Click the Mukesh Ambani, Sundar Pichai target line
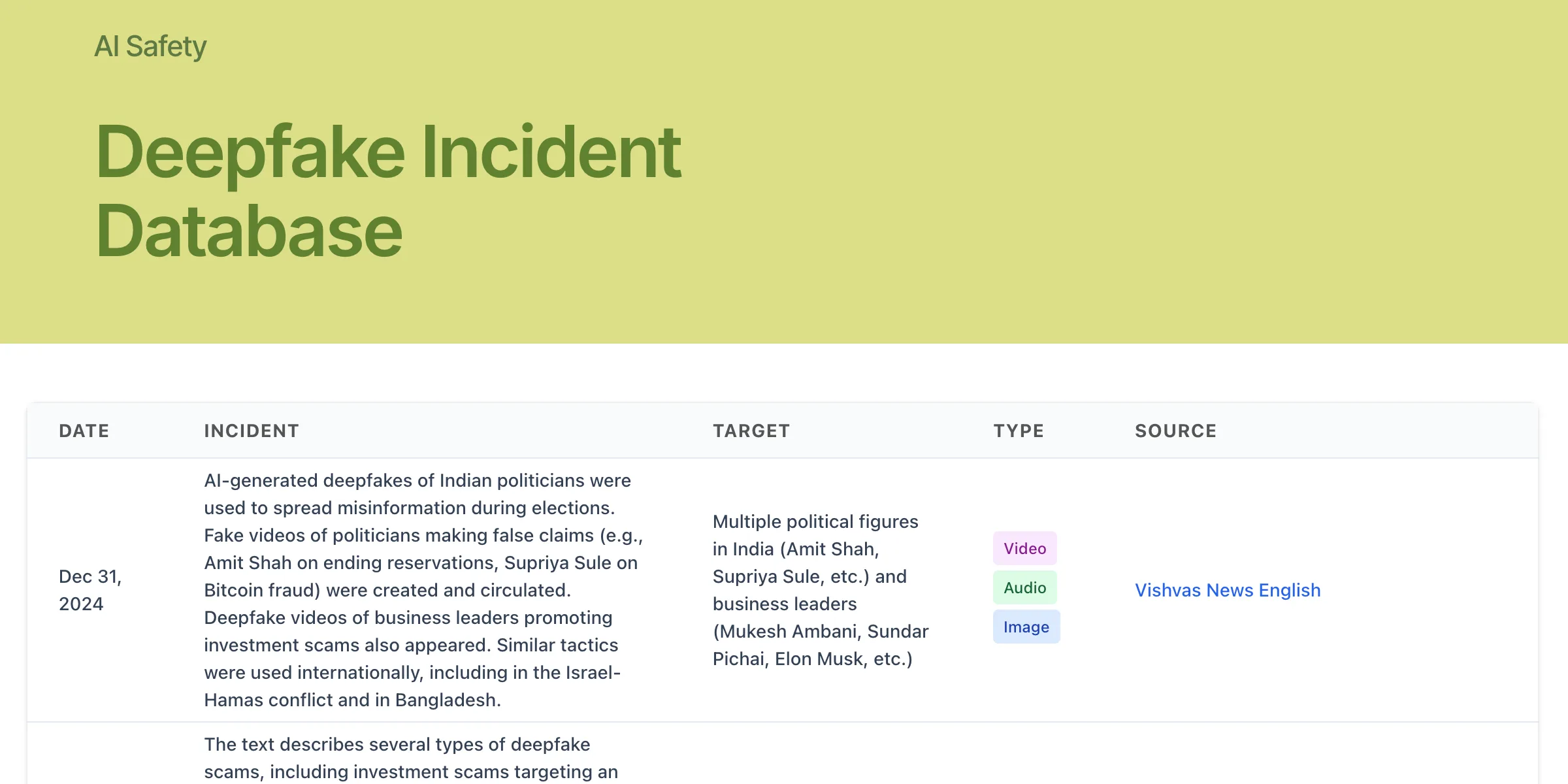1568x784 pixels. (820, 631)
